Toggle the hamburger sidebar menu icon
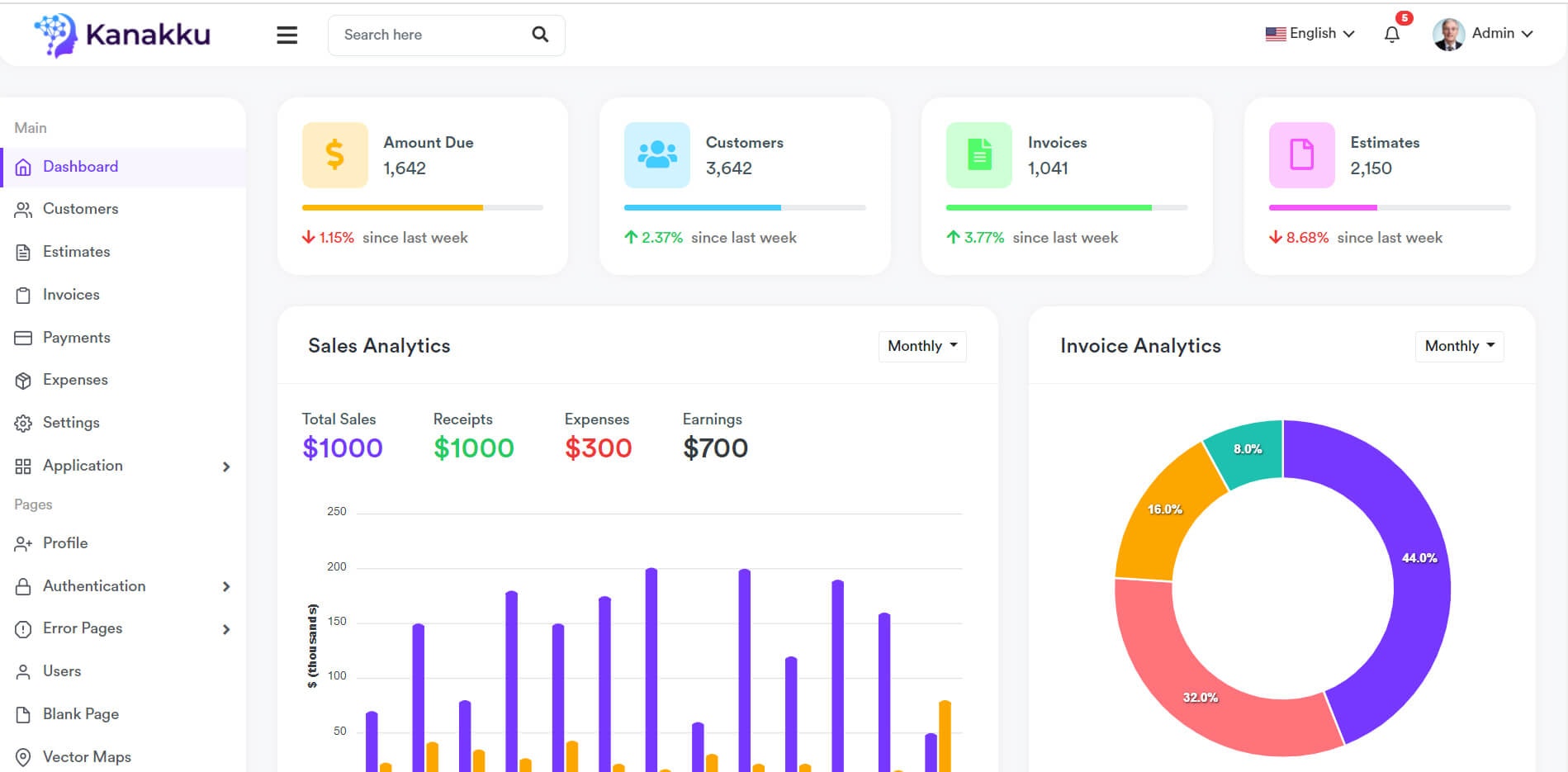Screen dimensions: 1568x772 (287, 36)
